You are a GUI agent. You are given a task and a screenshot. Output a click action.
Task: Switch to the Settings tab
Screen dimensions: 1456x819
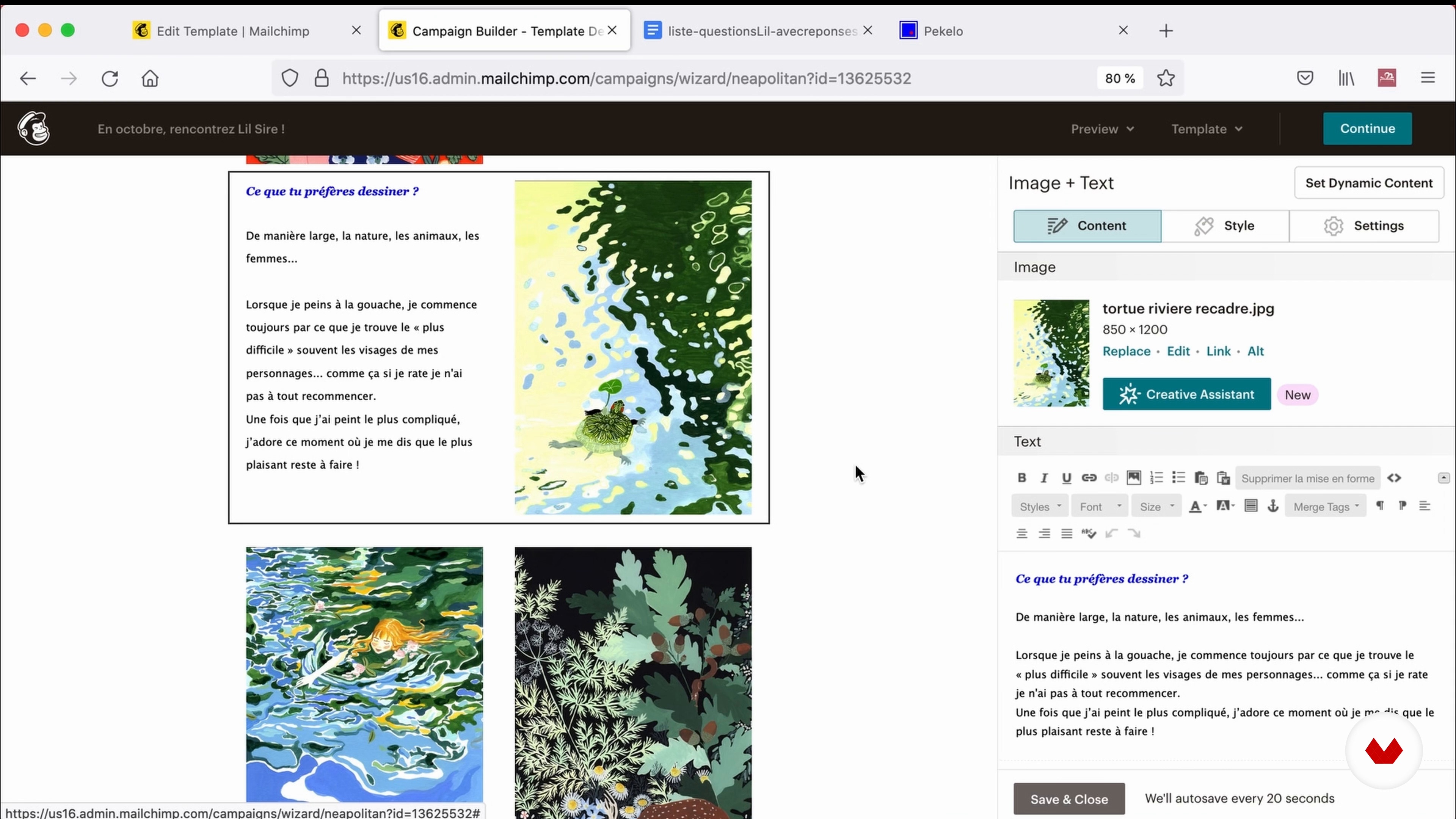point(1364,226)
